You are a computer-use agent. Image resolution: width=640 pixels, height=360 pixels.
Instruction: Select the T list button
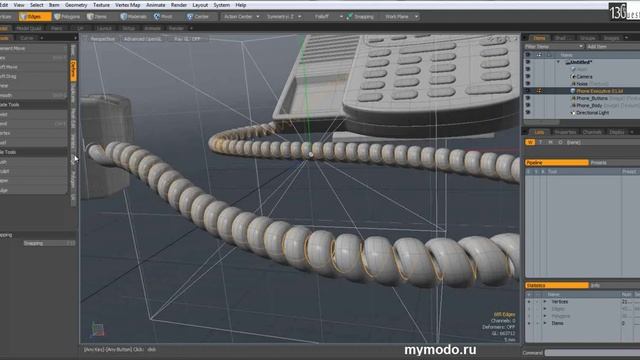tap(540, 142)
